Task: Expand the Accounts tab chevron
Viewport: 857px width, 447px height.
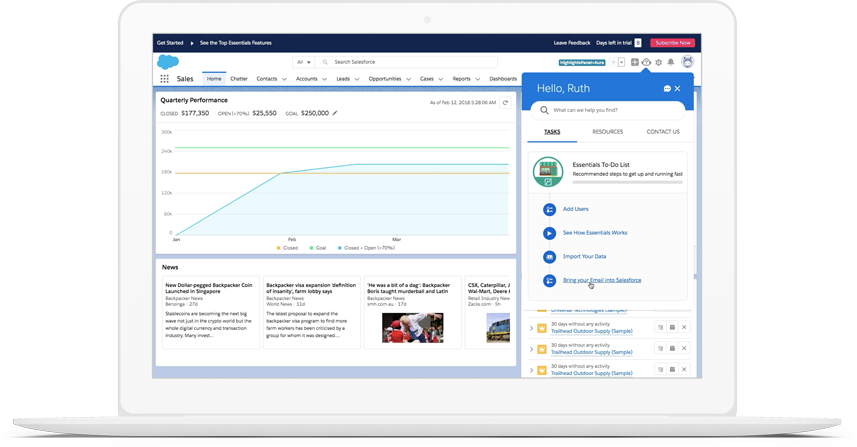Action: tap(325, 79)
